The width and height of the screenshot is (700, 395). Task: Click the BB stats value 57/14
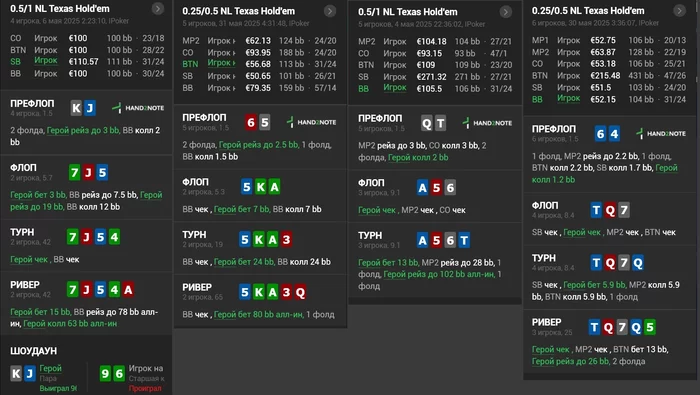tap(325, 88)
